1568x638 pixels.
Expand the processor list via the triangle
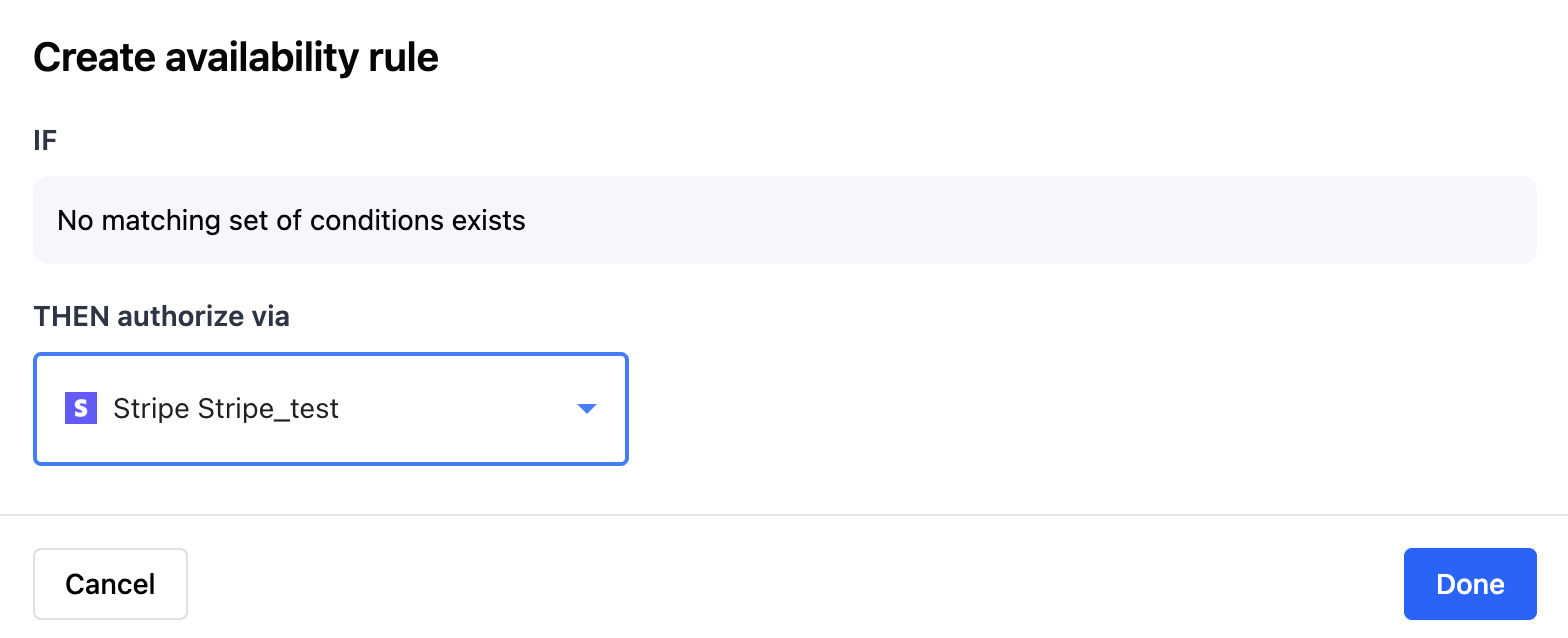[587, 409]
